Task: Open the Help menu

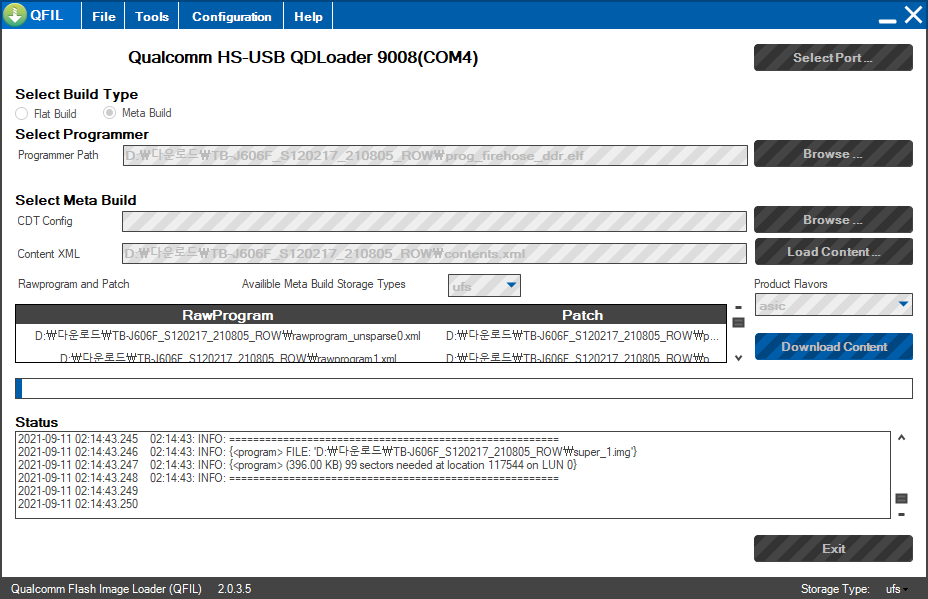Action: tap(308, 17)
